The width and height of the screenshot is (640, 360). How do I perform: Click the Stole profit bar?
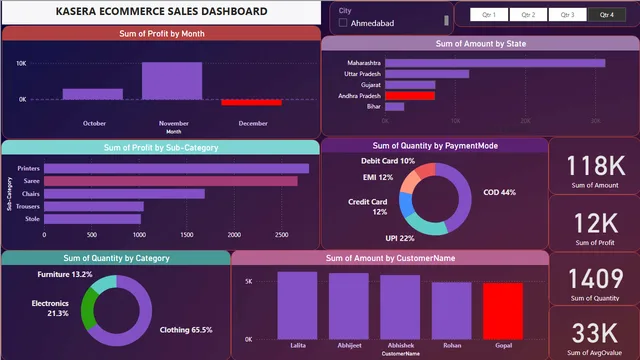coord(92,219)
